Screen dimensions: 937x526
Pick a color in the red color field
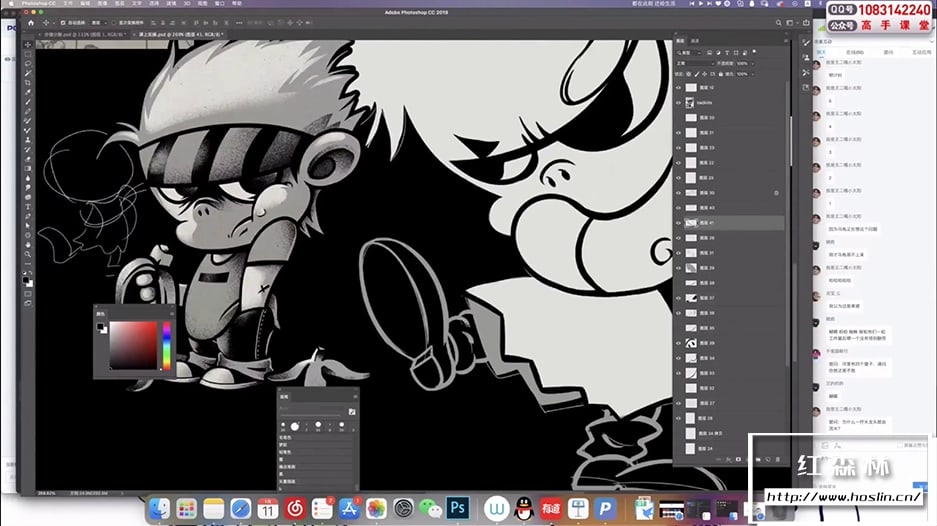[x=133, y=345]
